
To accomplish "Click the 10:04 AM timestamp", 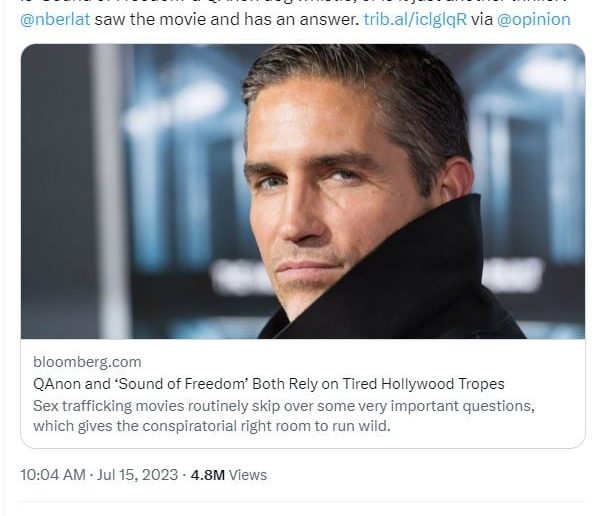I will pos(52,474).
